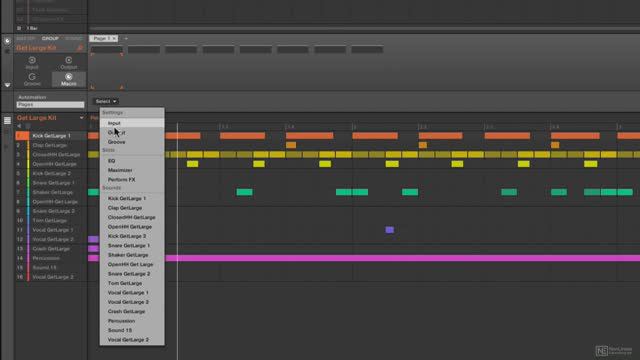Click the Get Large Kit quick-browse magnifier
The image size is (640, 360).
tap(80, 48)
